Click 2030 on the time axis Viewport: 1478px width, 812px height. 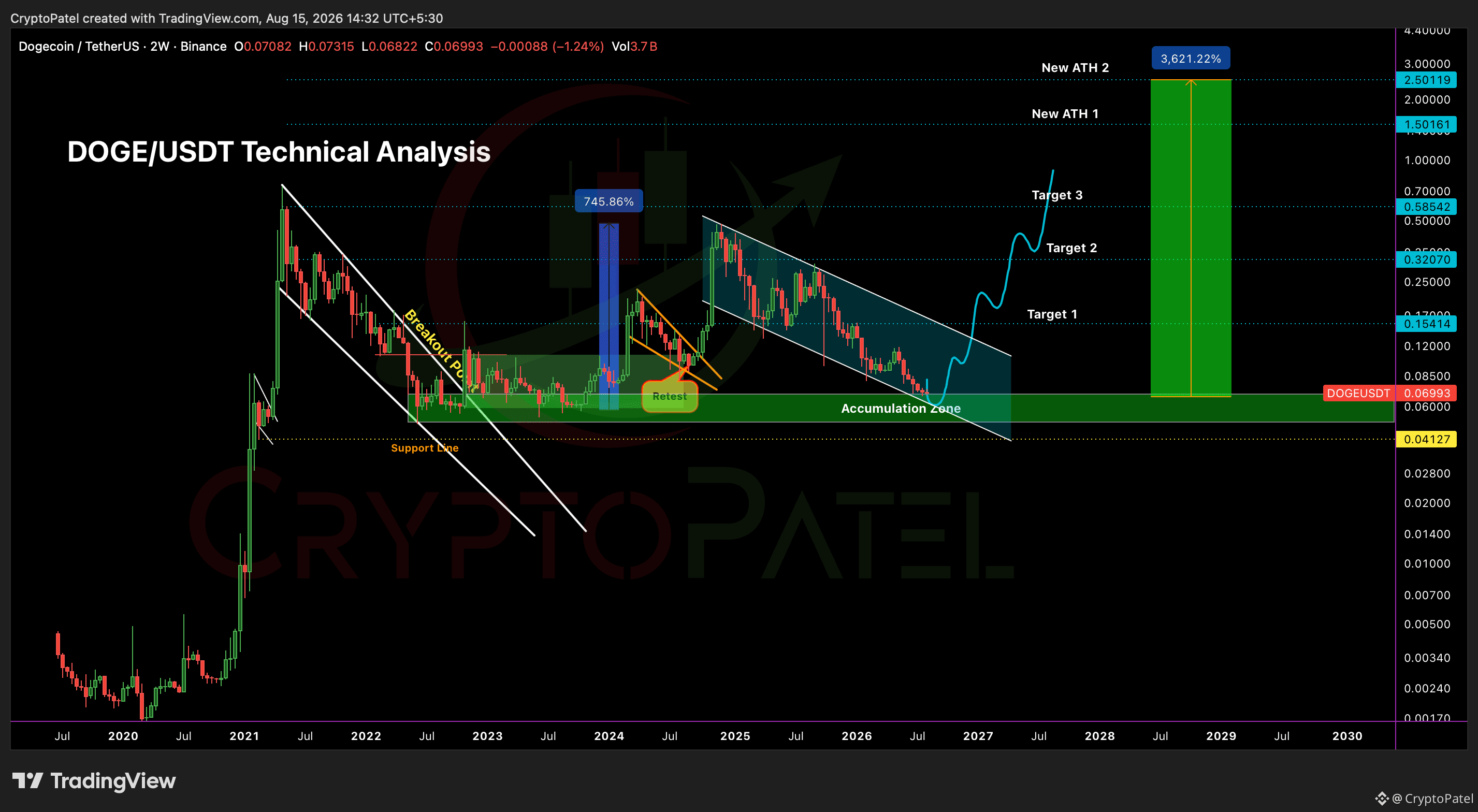pyautogui.click(x=1347, y=736)
